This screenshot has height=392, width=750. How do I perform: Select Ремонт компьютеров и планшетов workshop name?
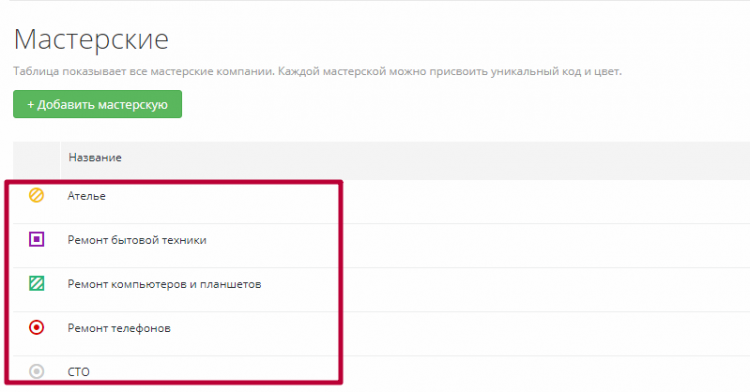coord(164,284)
